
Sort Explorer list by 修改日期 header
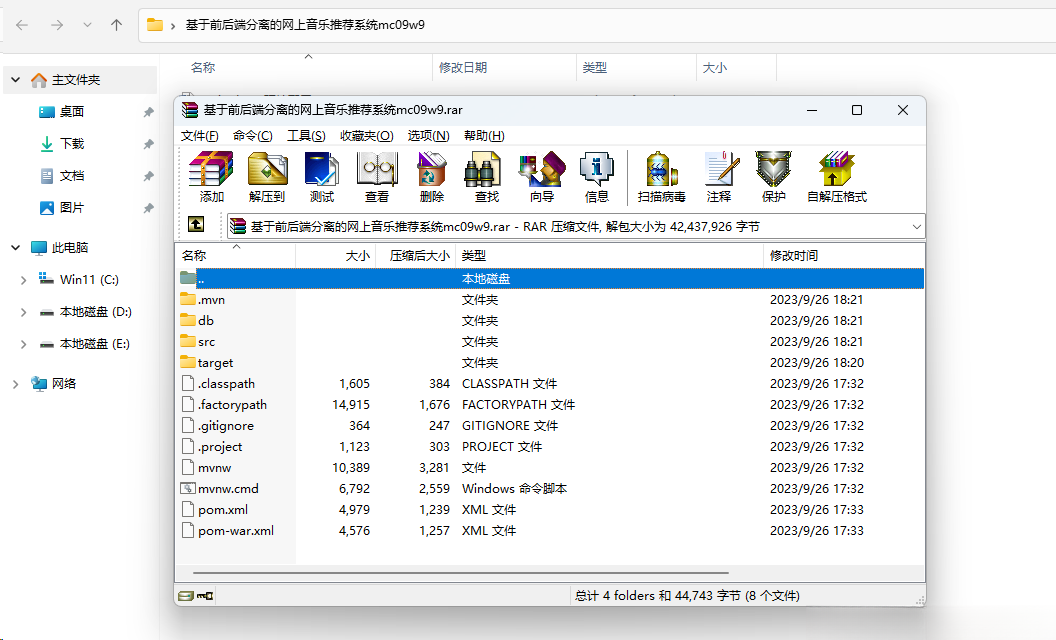pyautogui.click(x=504, y=68)
